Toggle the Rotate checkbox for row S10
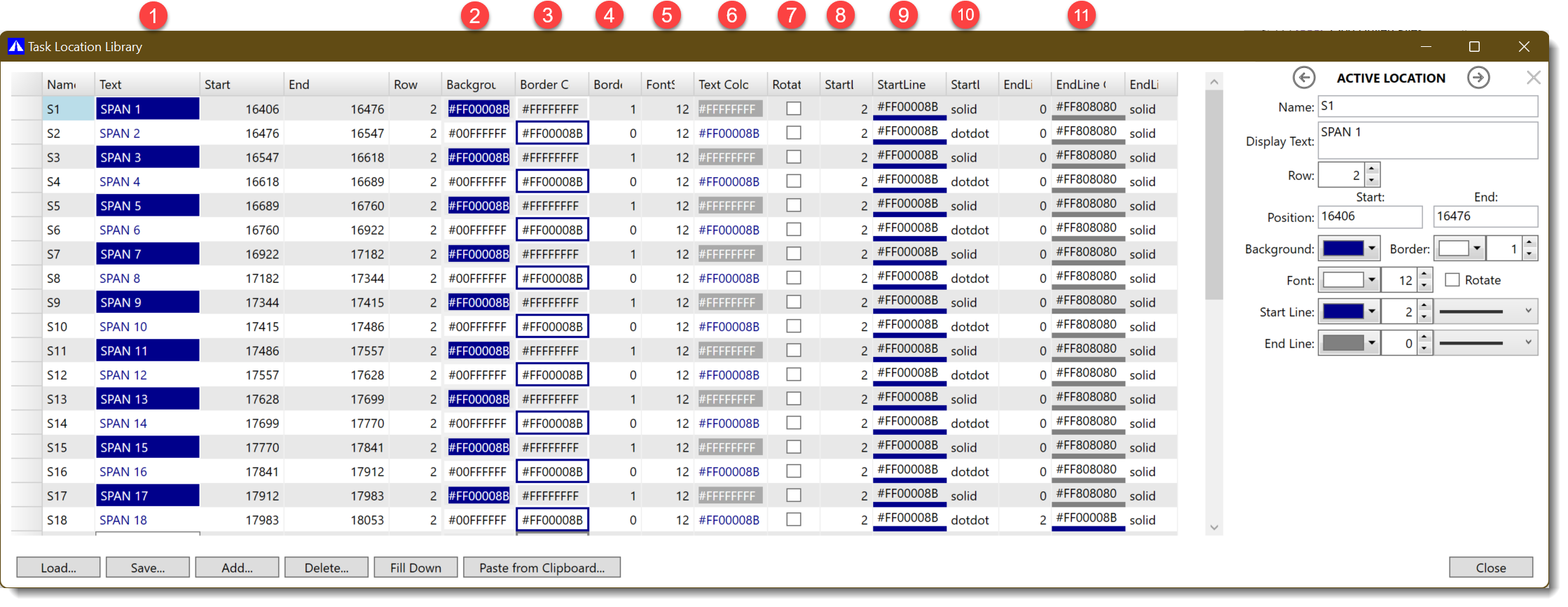 coord(793,326)
